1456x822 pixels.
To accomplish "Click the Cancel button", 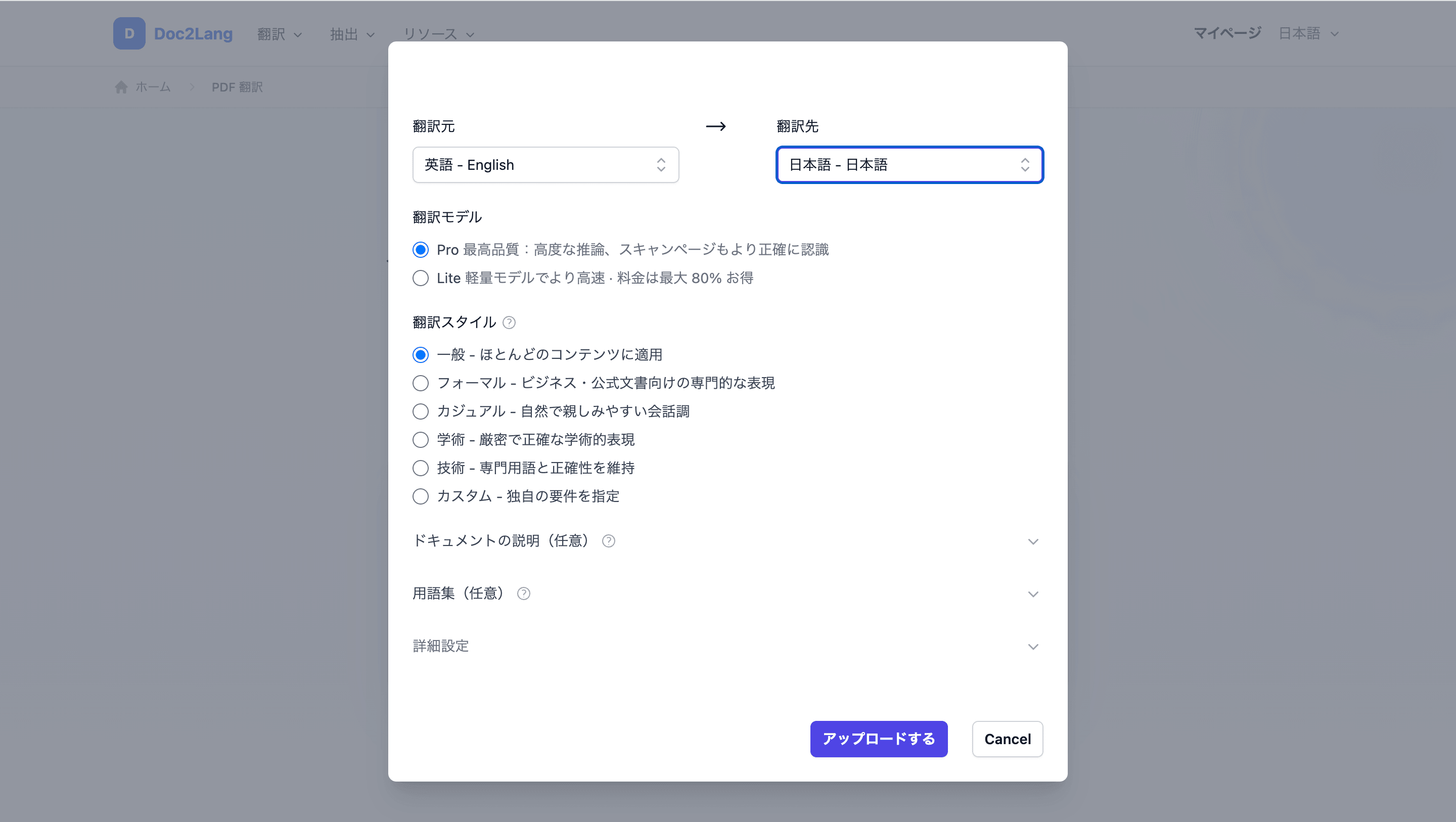I will coord(1007,739).
